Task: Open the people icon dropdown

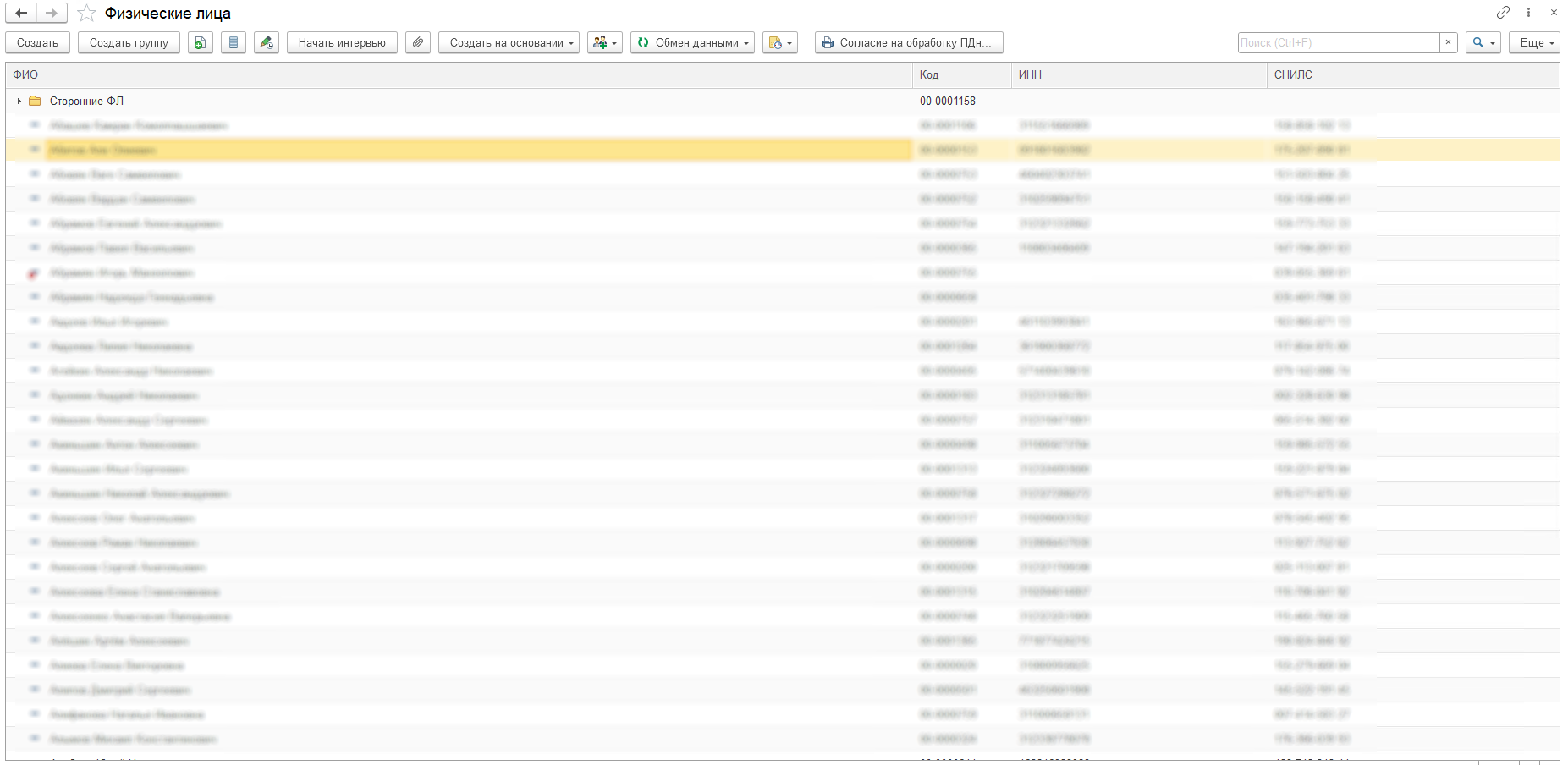Action: [x=604, y=42]
